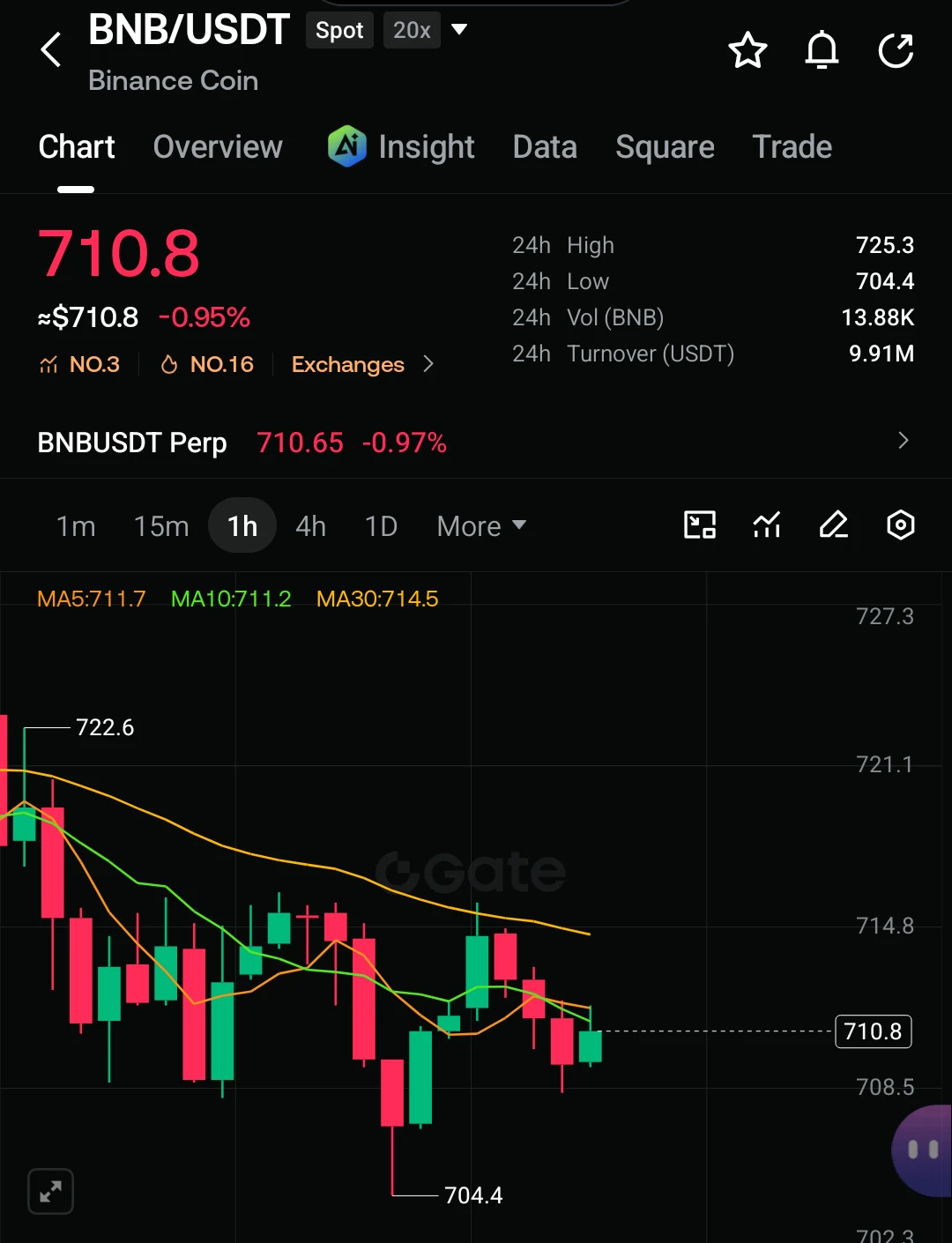Tap the 24h Vol value 13.88K
The width and height of the screenshot is (952, 1243).
[878, 317]
